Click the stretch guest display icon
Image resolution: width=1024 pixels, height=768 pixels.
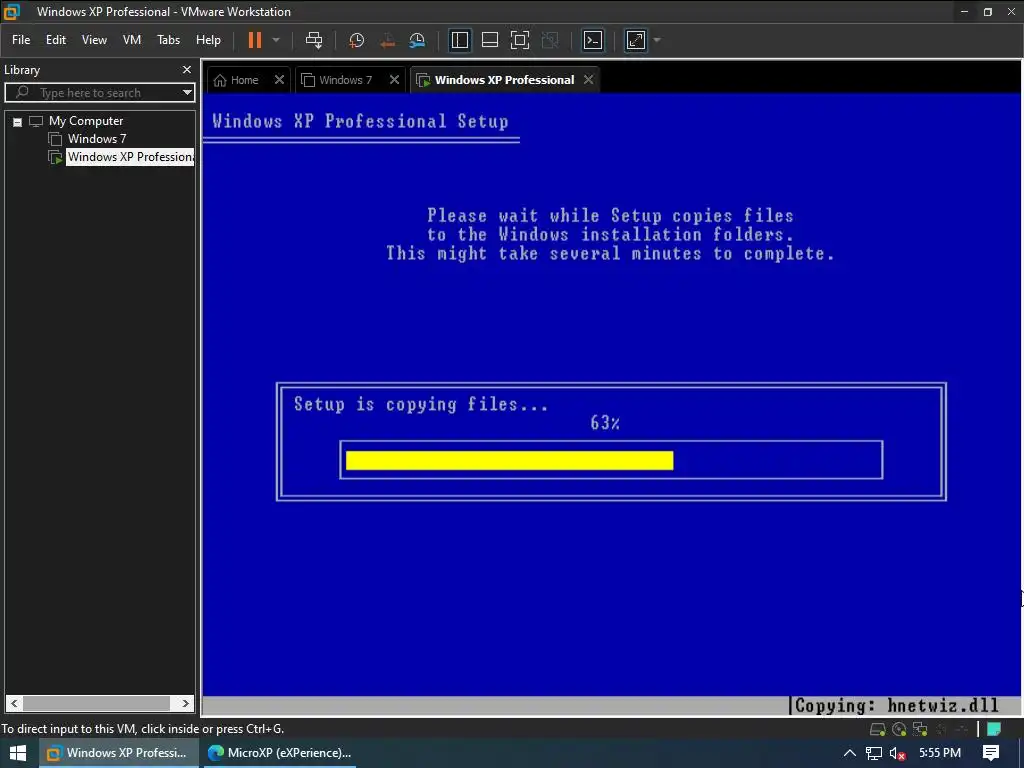pyautogui.click(x=636, y=40)
